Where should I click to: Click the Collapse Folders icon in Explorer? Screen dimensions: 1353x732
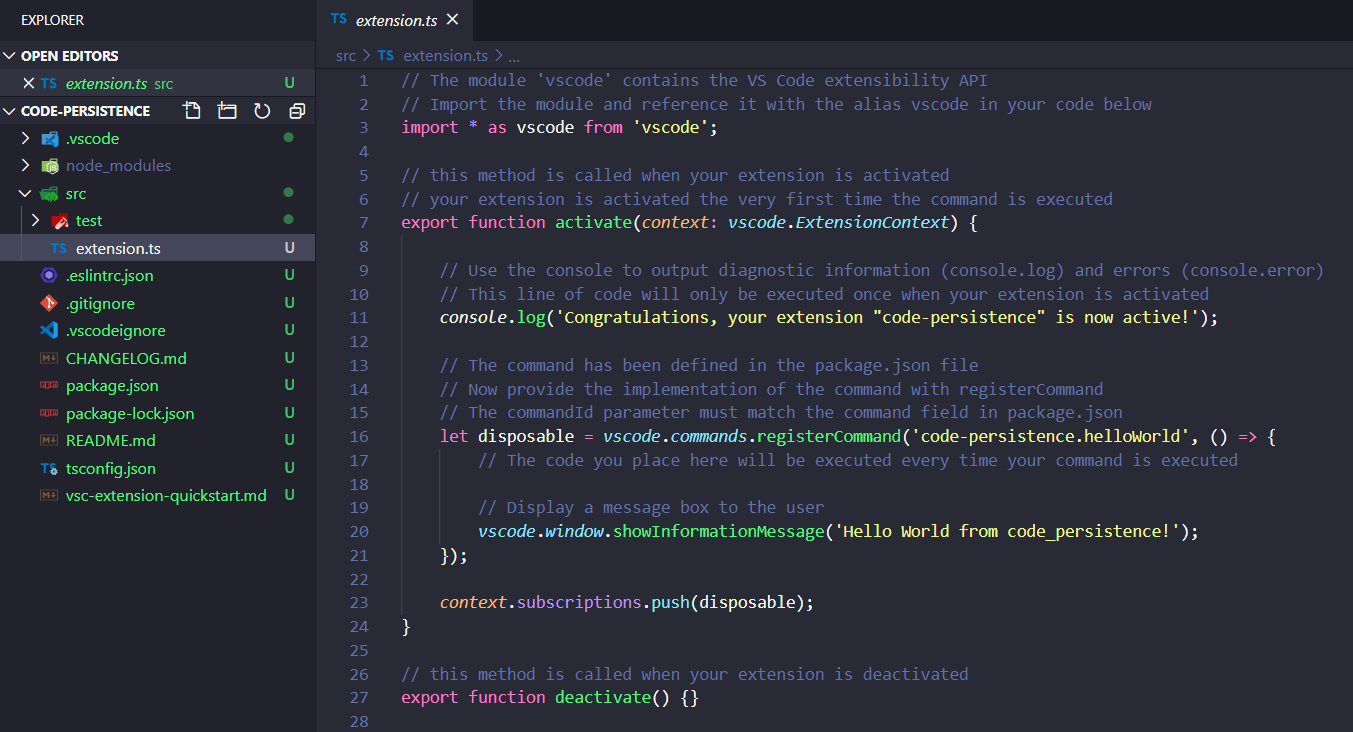click(x=295, y=111)
